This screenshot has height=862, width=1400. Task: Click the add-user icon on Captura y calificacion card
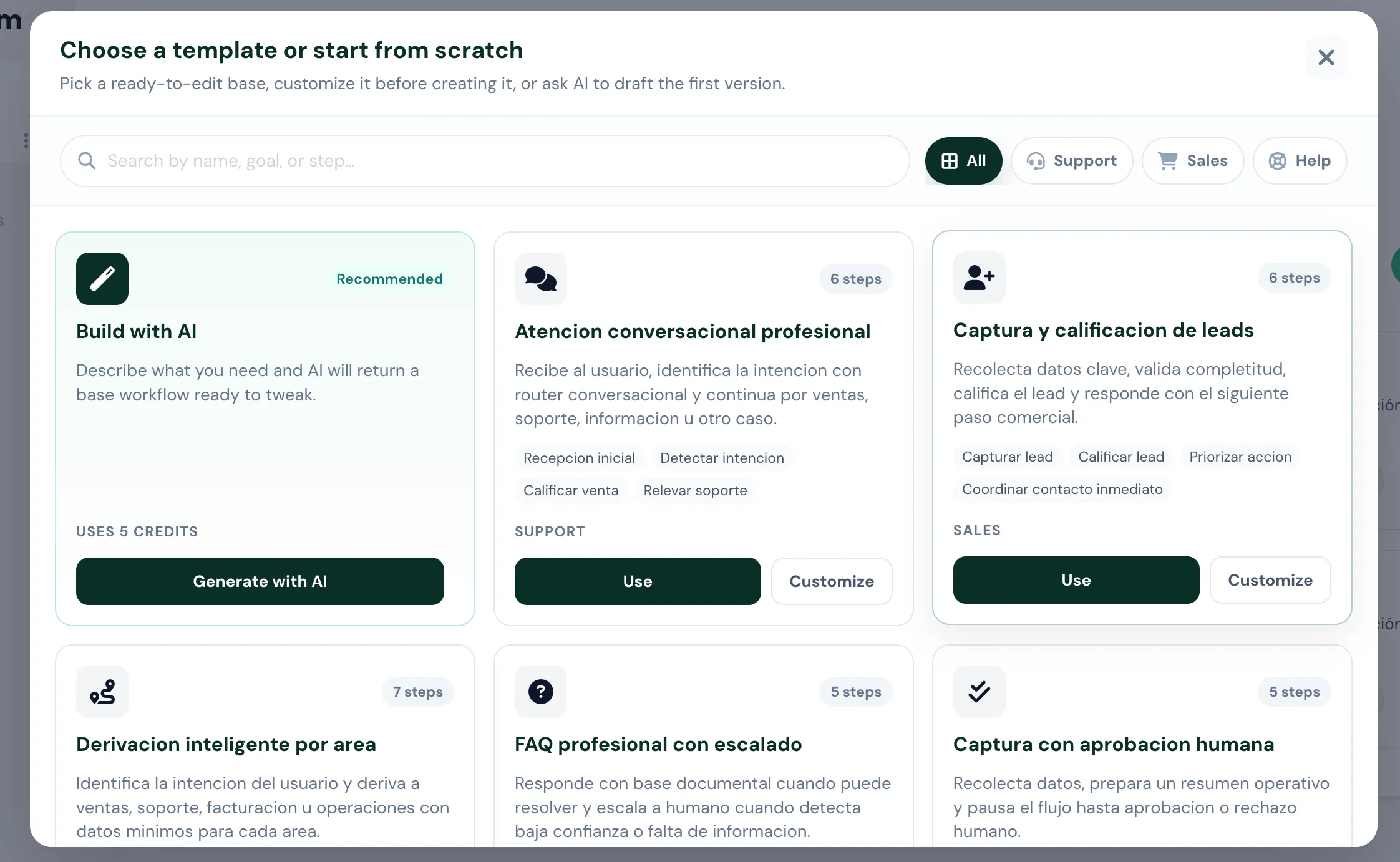click(980, 278)
